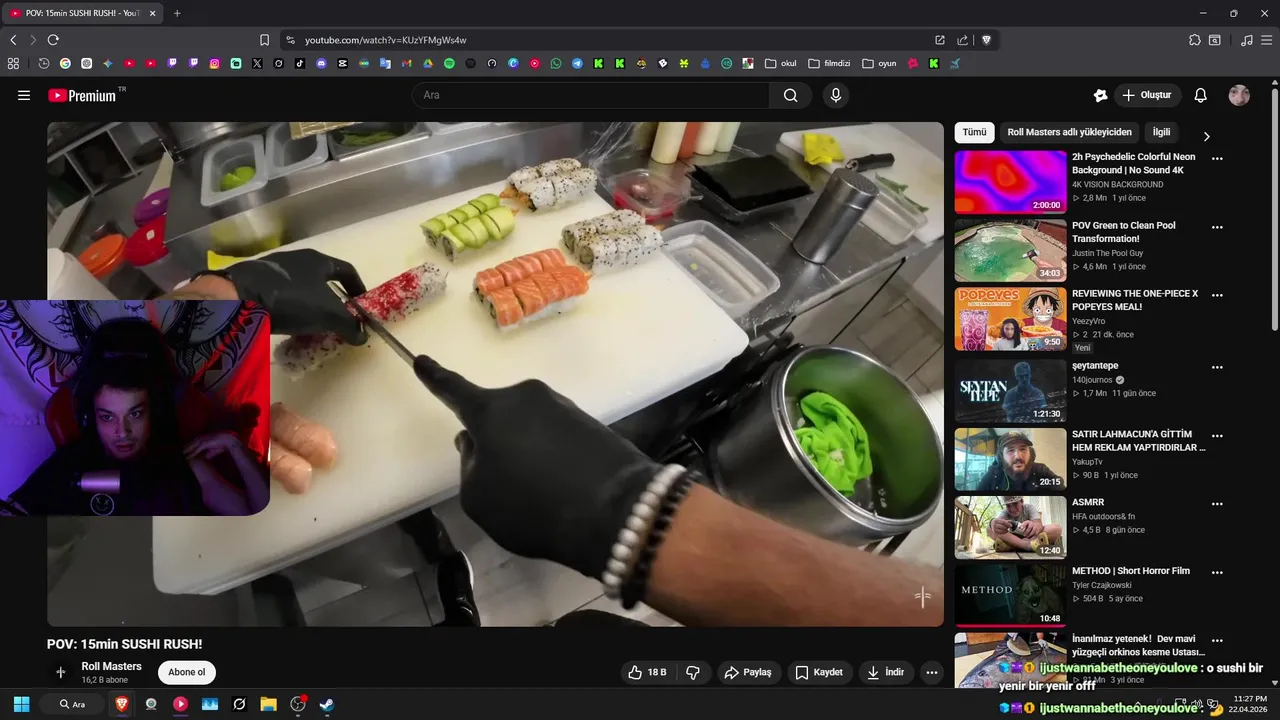Open the Google Drive bookmark
This screenshot has height=720, width=1280.
tap(428, 63)
